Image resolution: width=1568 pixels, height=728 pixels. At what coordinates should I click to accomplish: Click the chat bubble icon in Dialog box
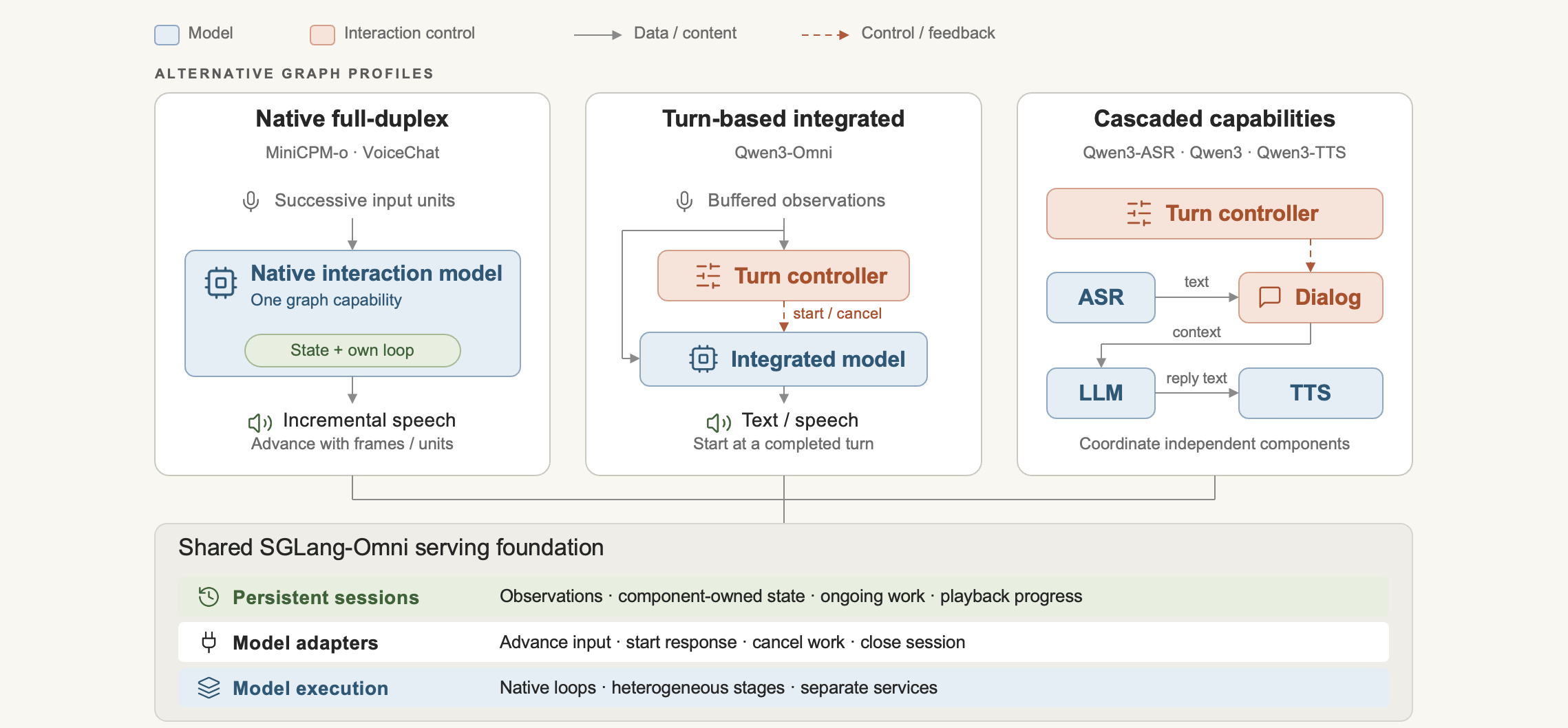(x=1270, y=297)
